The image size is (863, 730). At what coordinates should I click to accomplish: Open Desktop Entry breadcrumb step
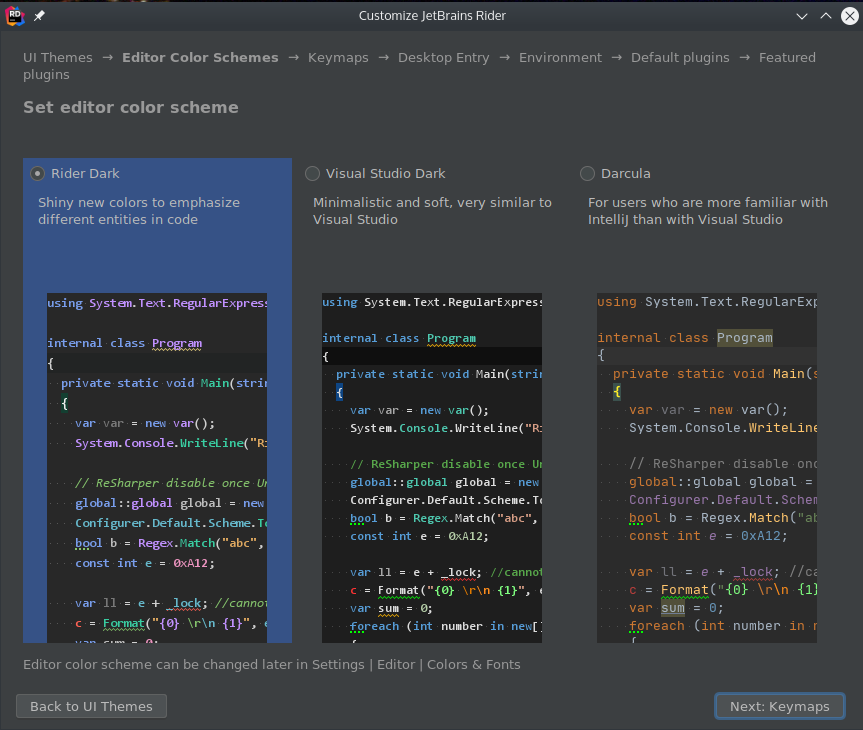(444, 58)
